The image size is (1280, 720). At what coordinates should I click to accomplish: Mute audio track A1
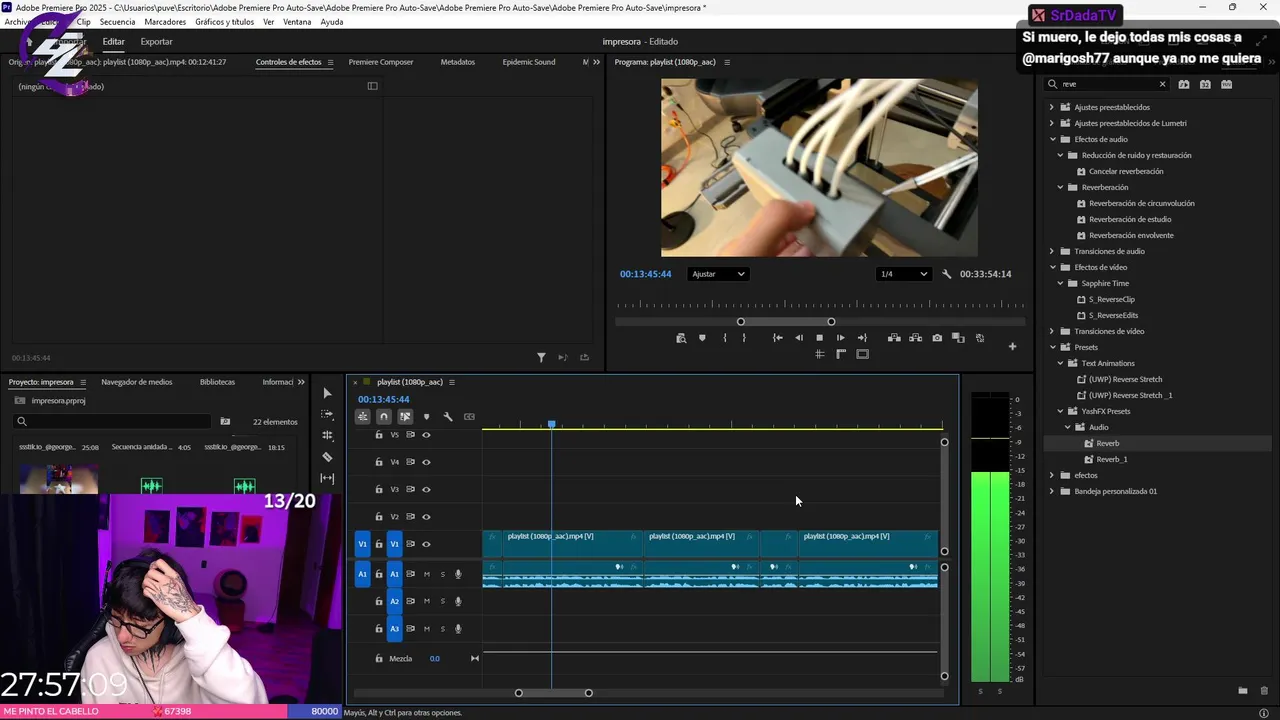(427, 574)
